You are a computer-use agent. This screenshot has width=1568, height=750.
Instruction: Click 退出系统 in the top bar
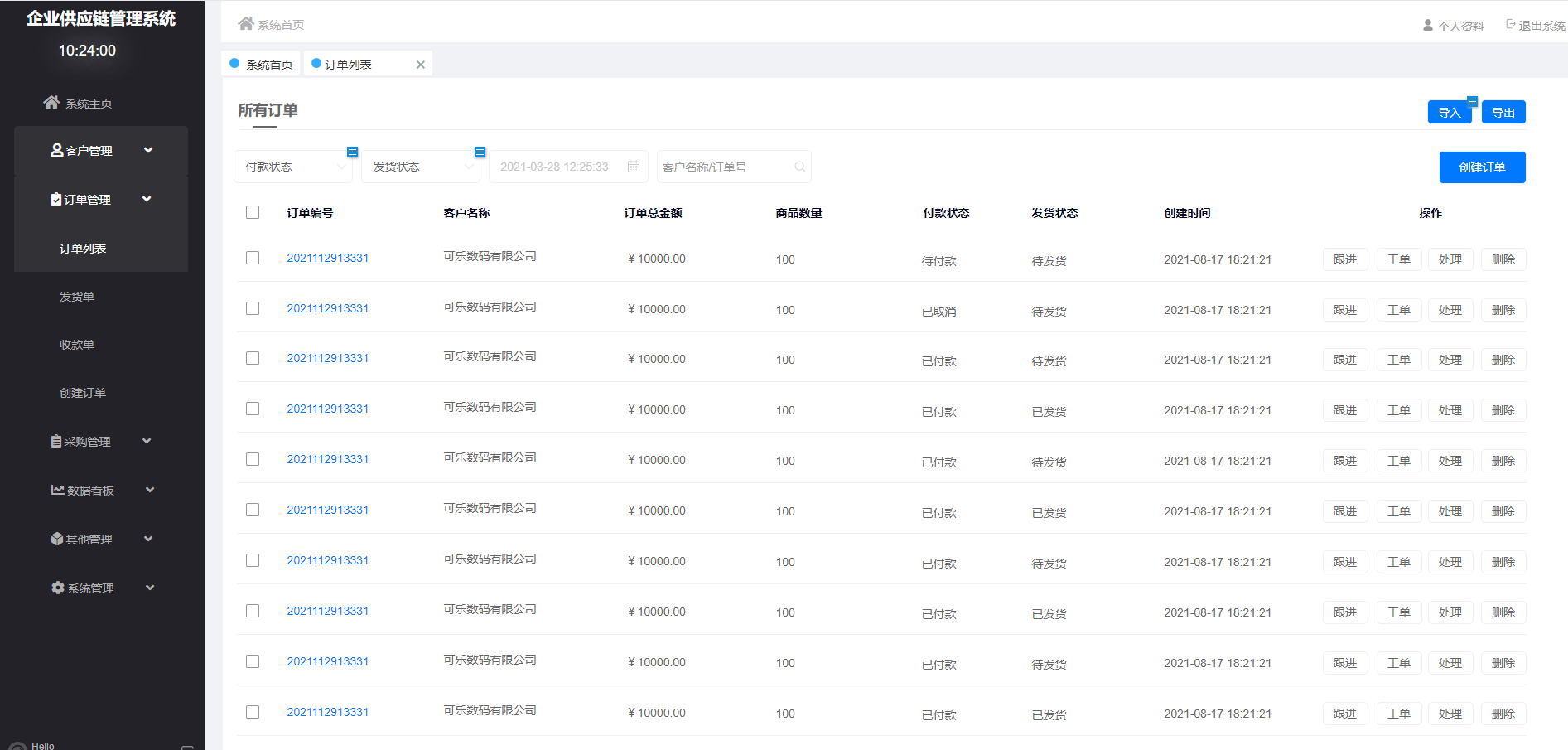point(1541,26)
